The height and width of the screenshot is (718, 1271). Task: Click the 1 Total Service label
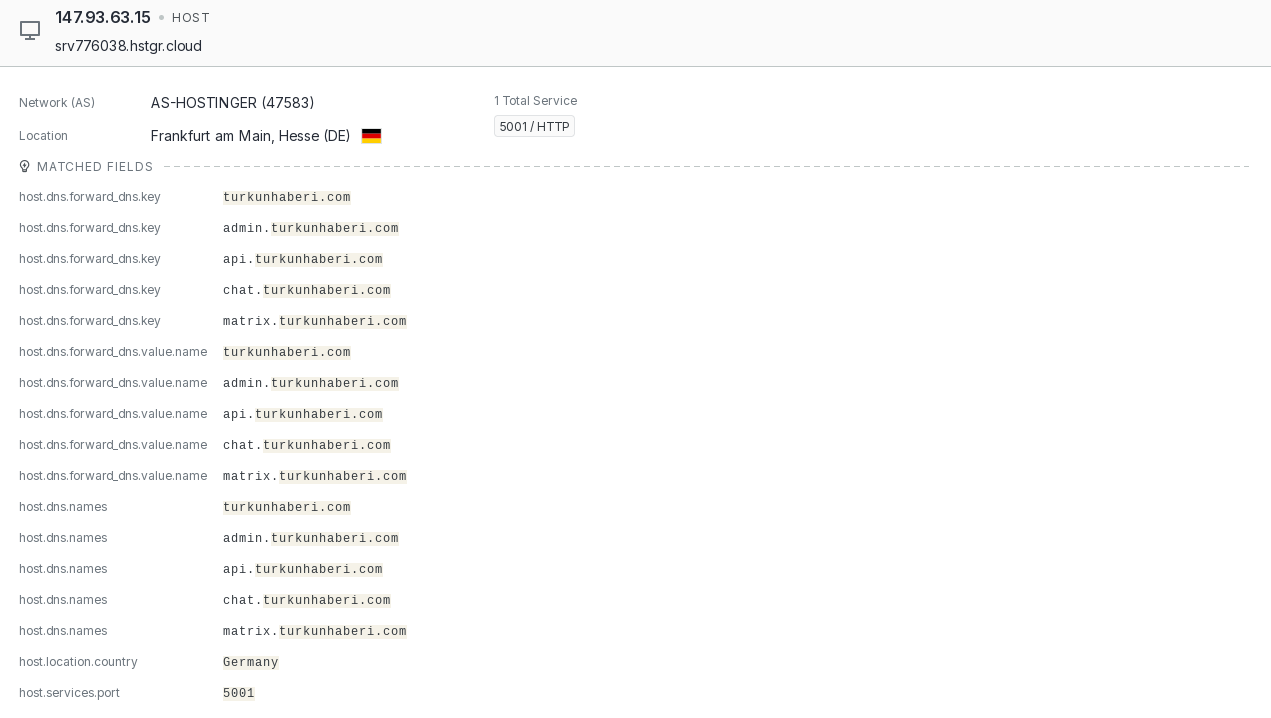point(535,101)
